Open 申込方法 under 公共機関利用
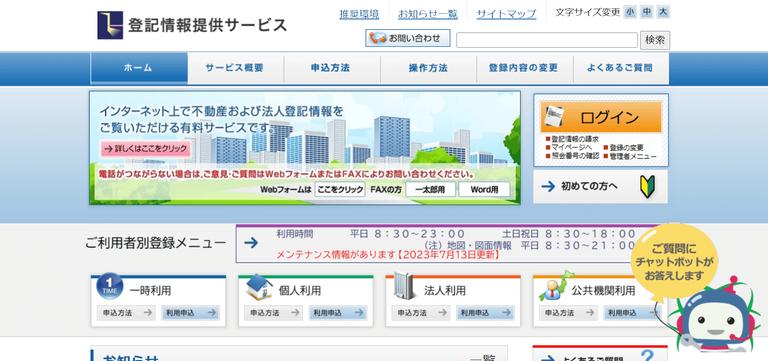 coord(568,313)
